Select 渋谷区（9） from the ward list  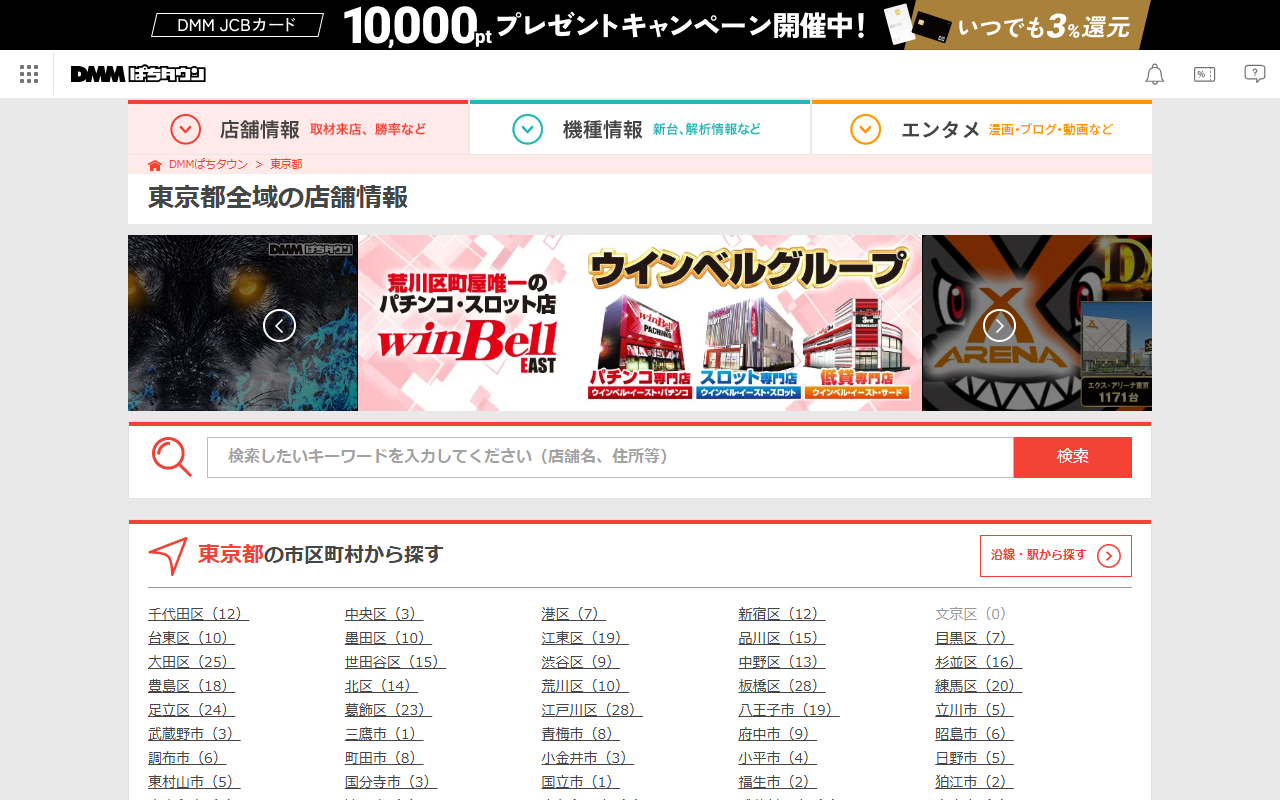pyautogui.click(x=581, y=662)
